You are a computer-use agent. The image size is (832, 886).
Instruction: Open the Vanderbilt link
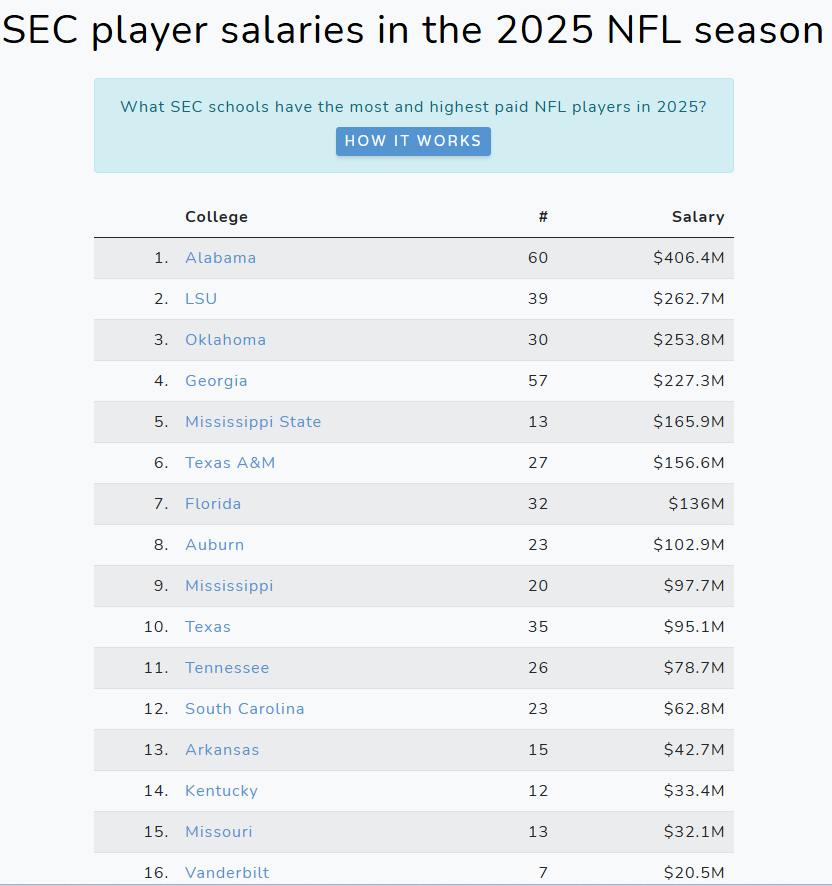[x=227, y=872]
